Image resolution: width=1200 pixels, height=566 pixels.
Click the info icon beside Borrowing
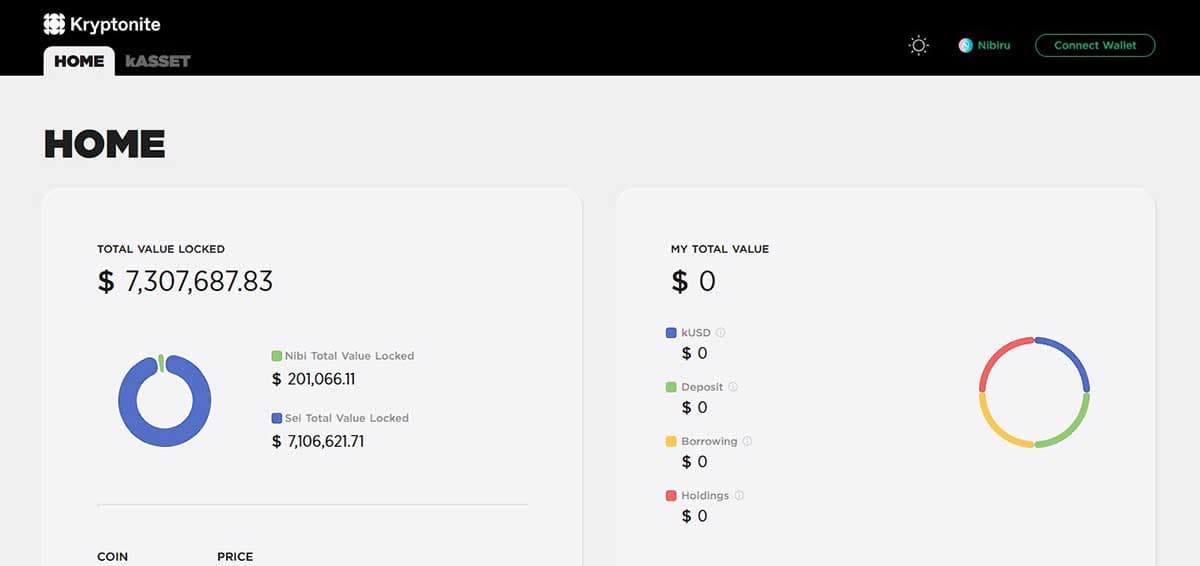(747, 441)
